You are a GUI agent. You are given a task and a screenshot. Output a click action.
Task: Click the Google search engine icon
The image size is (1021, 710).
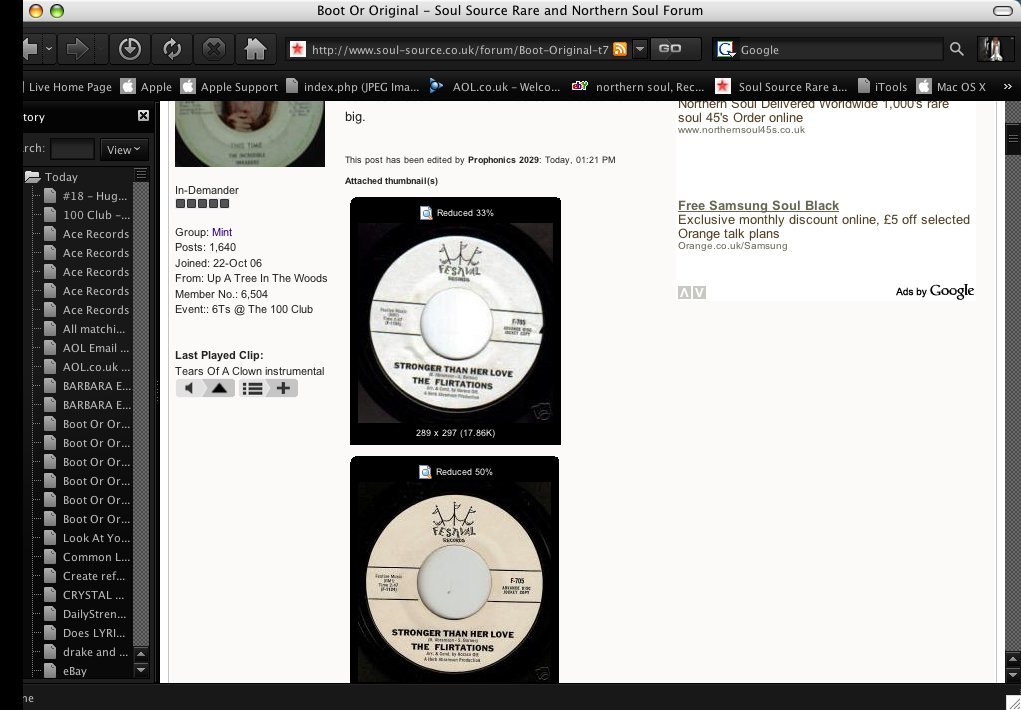point(725,50)
